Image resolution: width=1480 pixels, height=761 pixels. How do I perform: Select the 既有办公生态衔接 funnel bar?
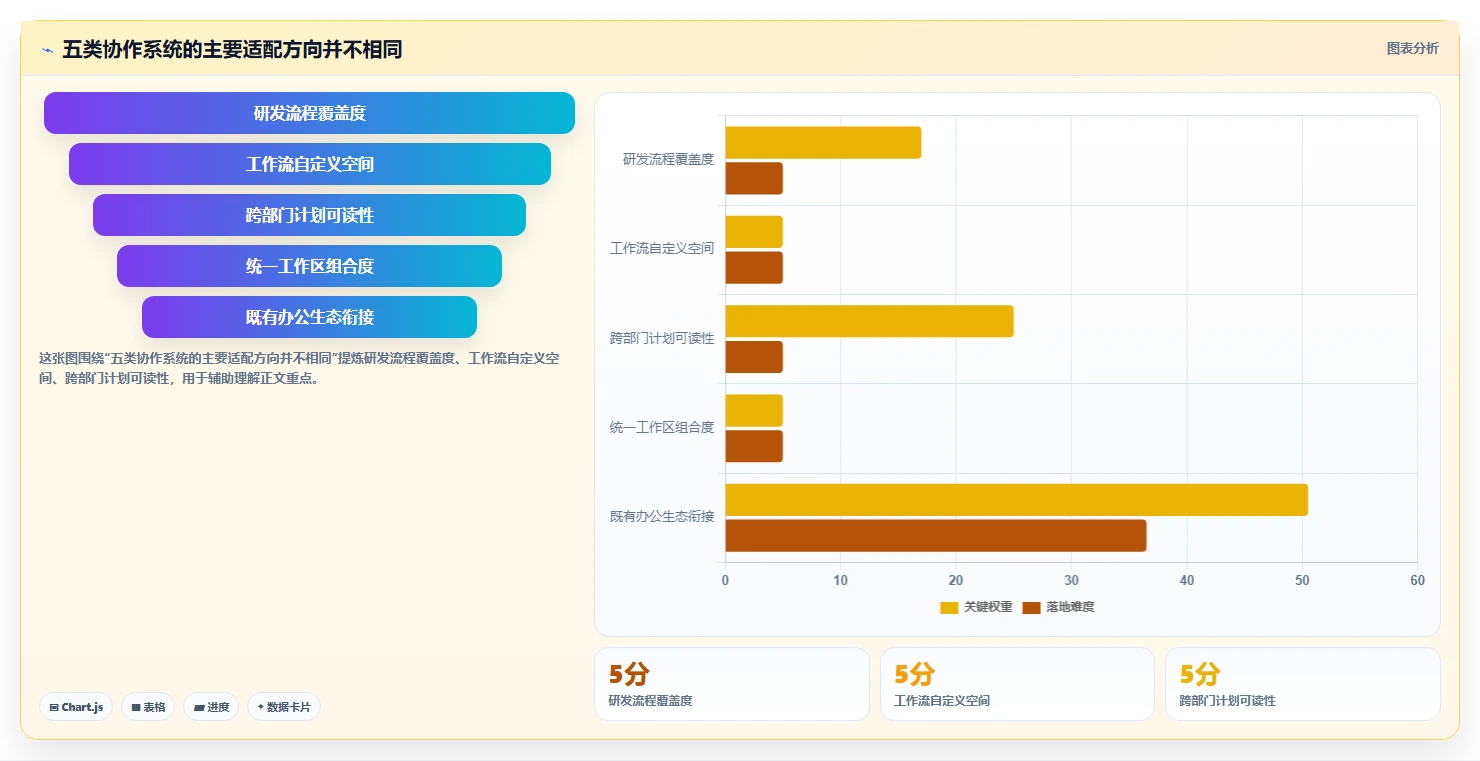(309, 317)
